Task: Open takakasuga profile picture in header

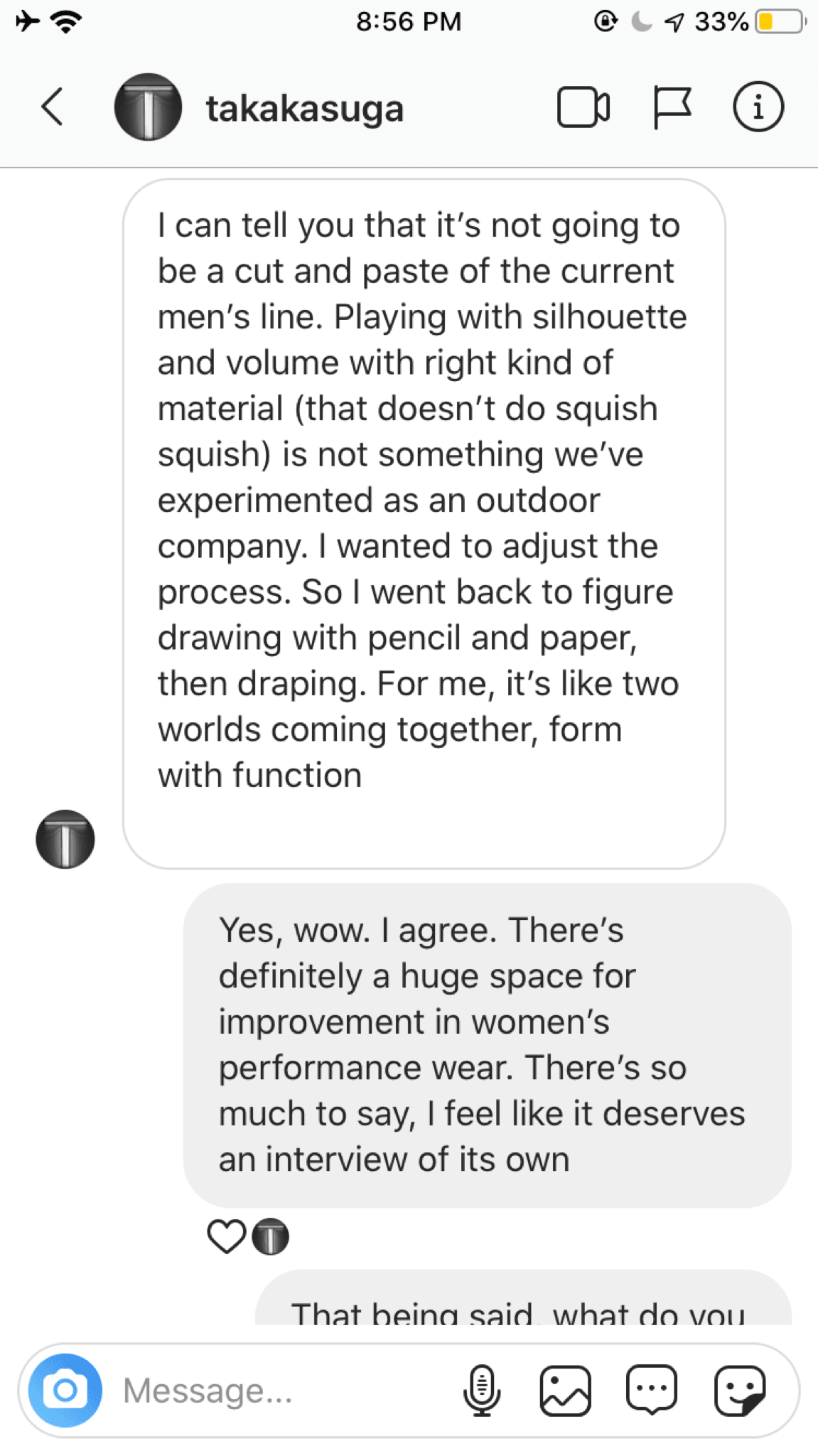Action: [x=148, y=107]
